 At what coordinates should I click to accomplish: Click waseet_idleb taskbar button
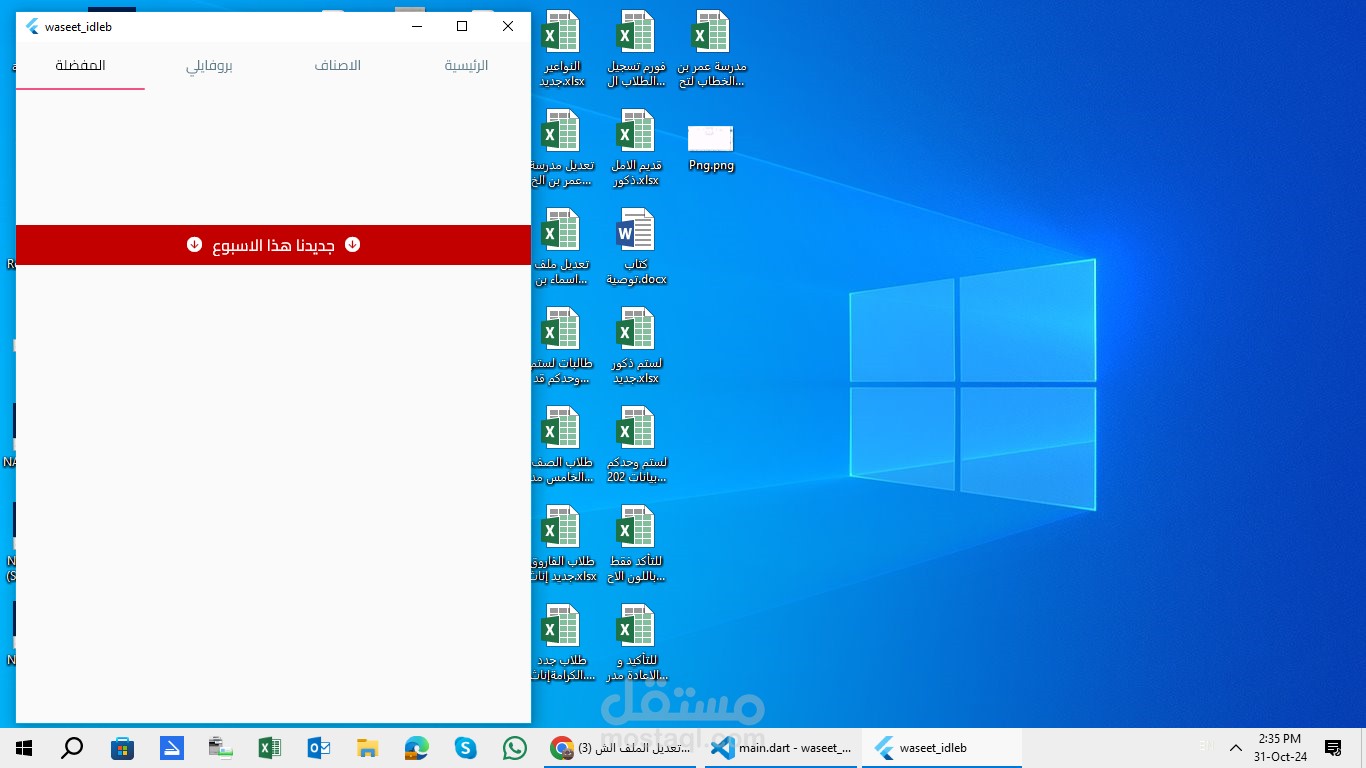(944, 748)
